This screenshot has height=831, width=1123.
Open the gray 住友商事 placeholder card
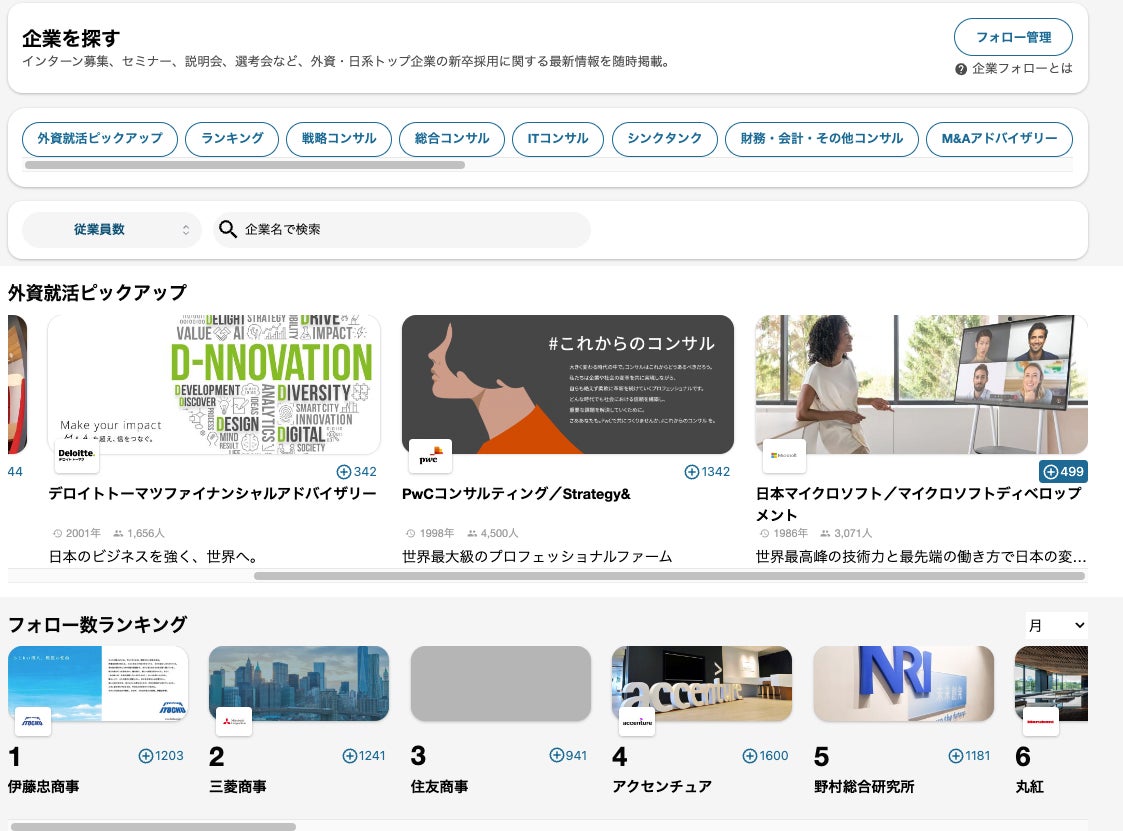[501, 683]
